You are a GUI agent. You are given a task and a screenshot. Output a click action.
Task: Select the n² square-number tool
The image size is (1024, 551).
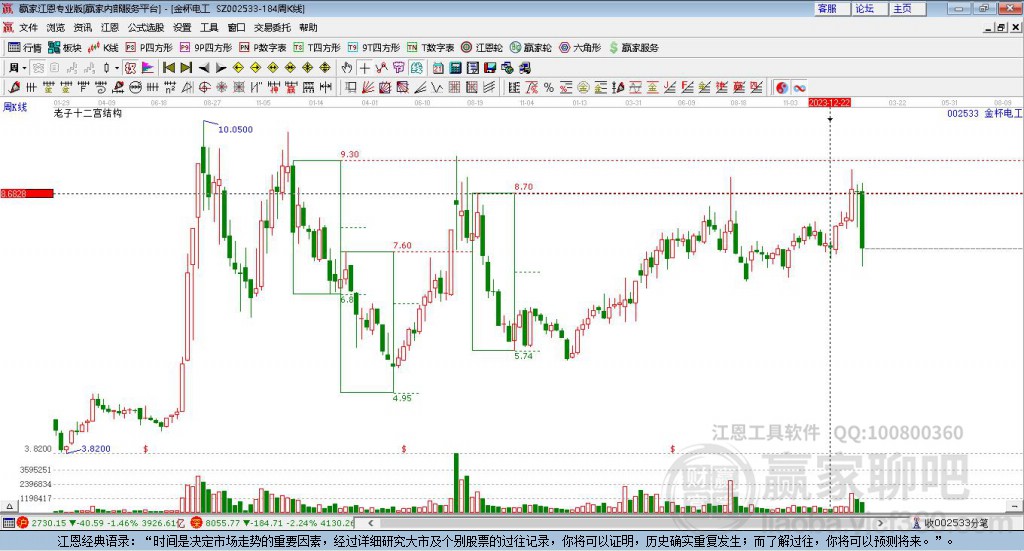coord(170,87)
